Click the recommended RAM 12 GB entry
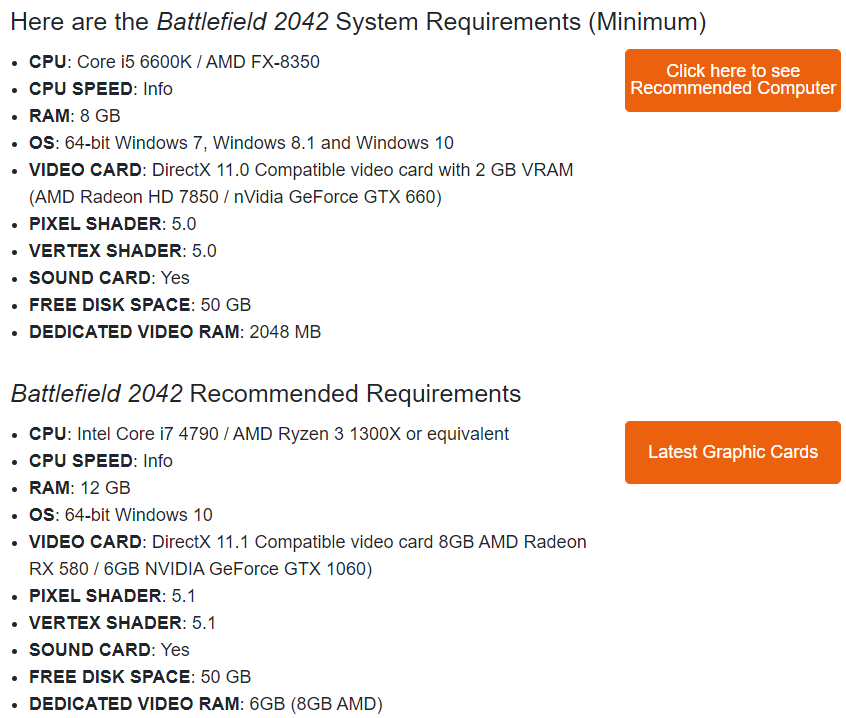The height and width of the screenshot is (718, 846). [x=79, y=488]
